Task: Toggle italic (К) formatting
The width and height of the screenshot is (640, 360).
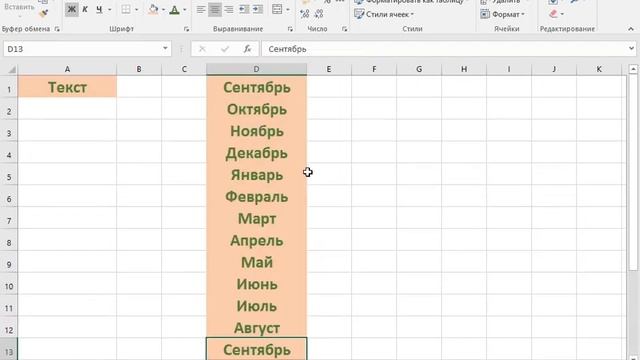Action: pos(85,9)
